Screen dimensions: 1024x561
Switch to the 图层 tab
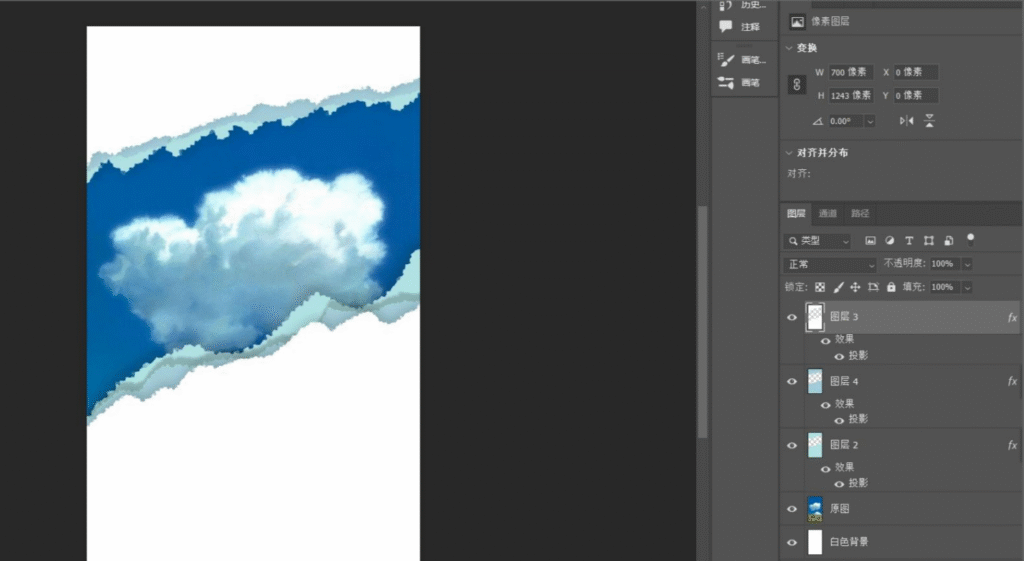point(796,214)
